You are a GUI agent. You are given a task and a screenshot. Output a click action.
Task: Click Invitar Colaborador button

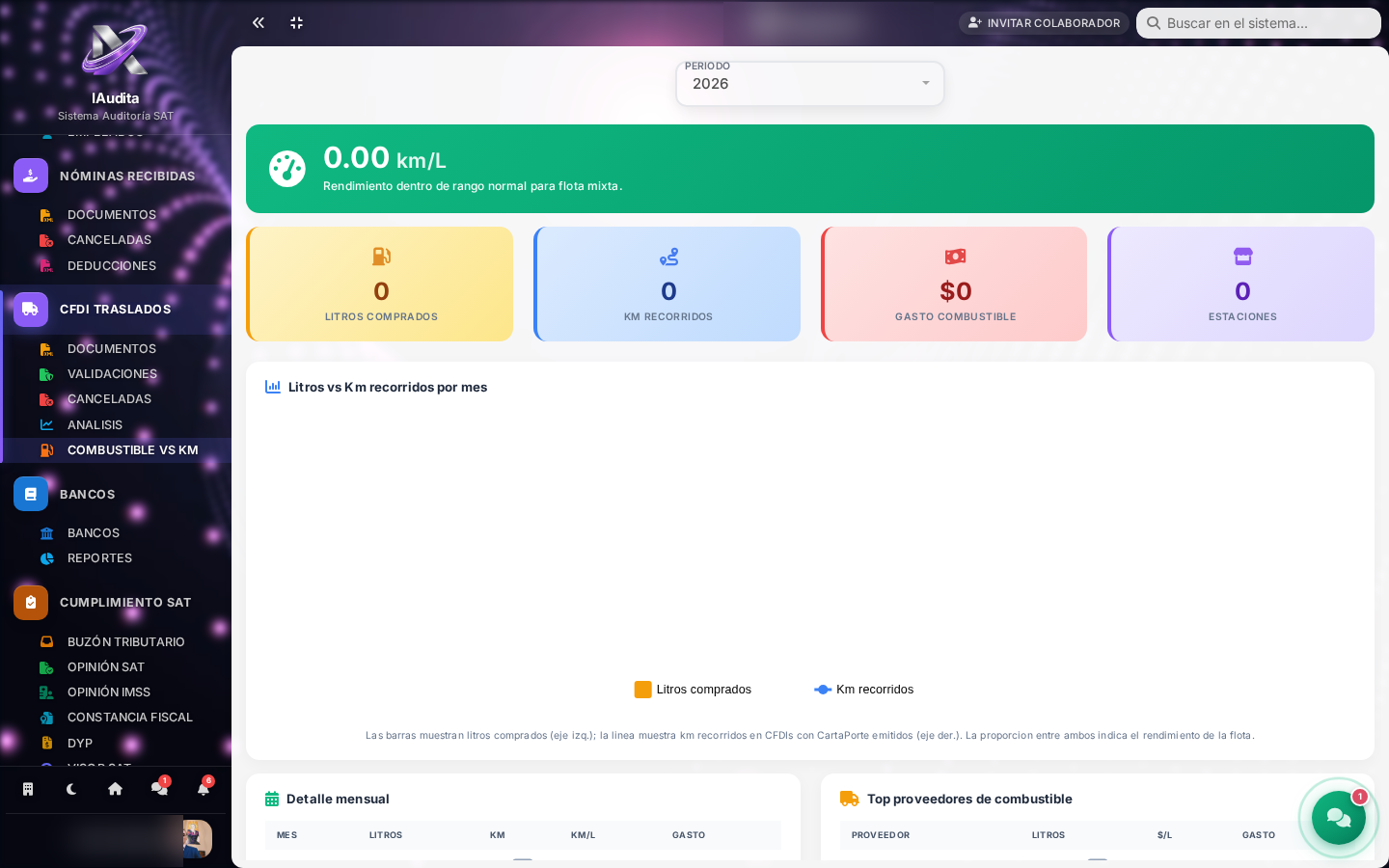(1044, 23)
